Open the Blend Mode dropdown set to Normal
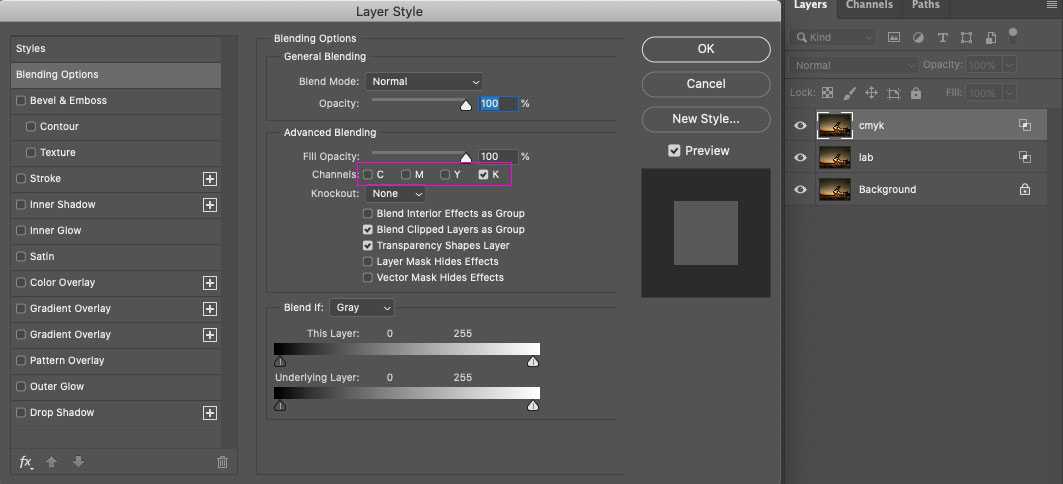The height and width of the screenshot is (484, 1063). pyautogui.click(x=424, y=81)
